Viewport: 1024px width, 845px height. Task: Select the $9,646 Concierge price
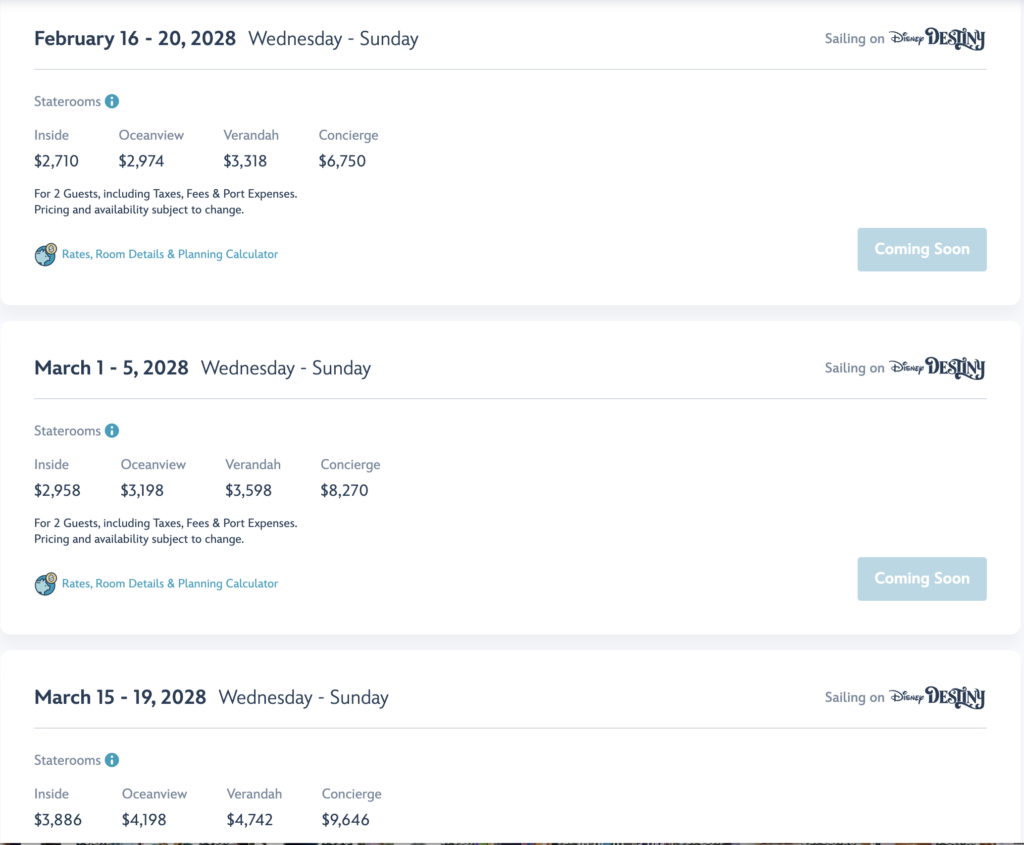(x=345, y=819)
